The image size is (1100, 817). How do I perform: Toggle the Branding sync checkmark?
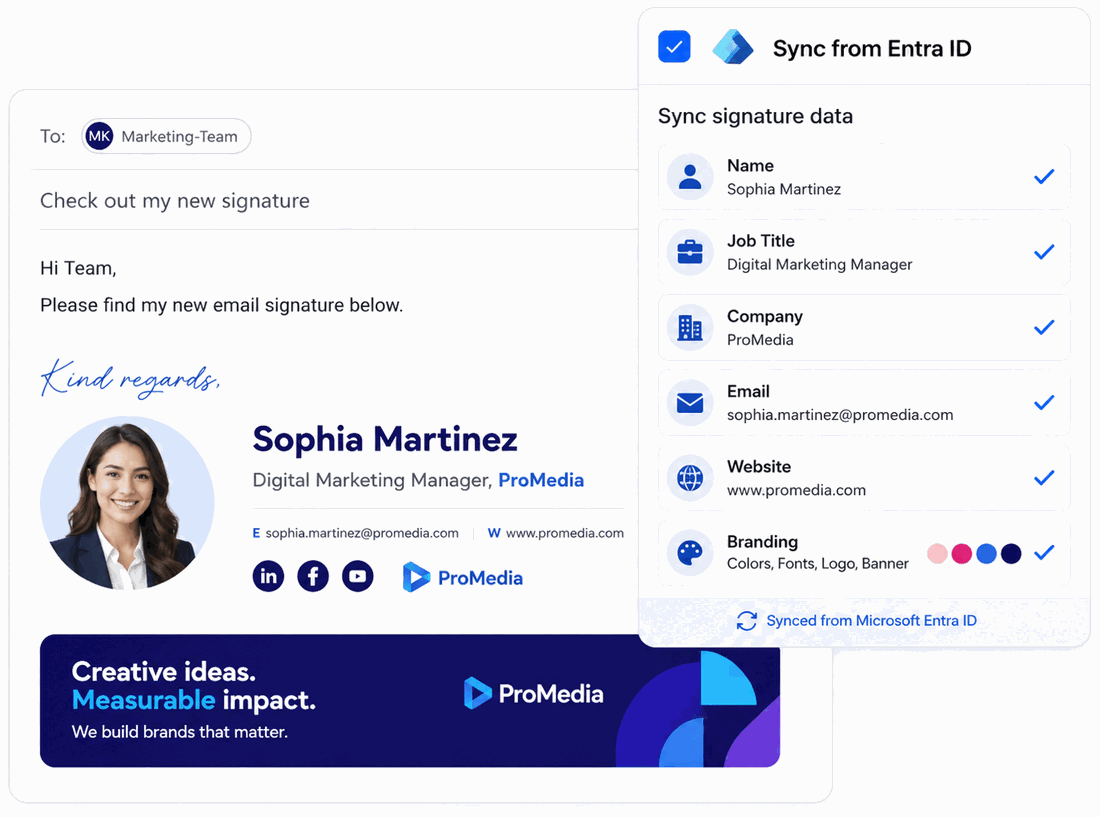point(1044,553)
